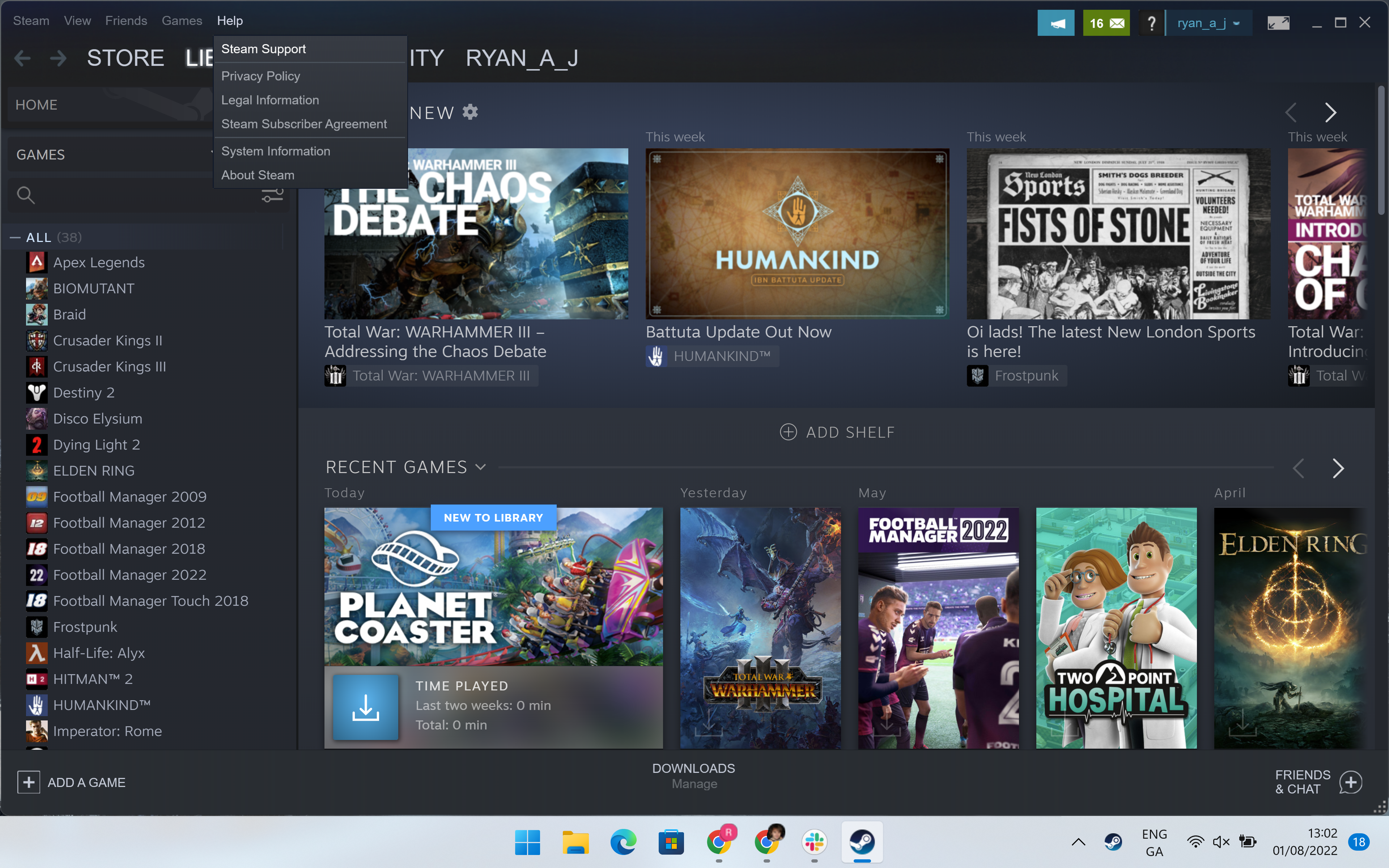Click the Steam announcements megaphone icon
Image resolution: width=1389 pixels, height=868 pixels.
1055,23
